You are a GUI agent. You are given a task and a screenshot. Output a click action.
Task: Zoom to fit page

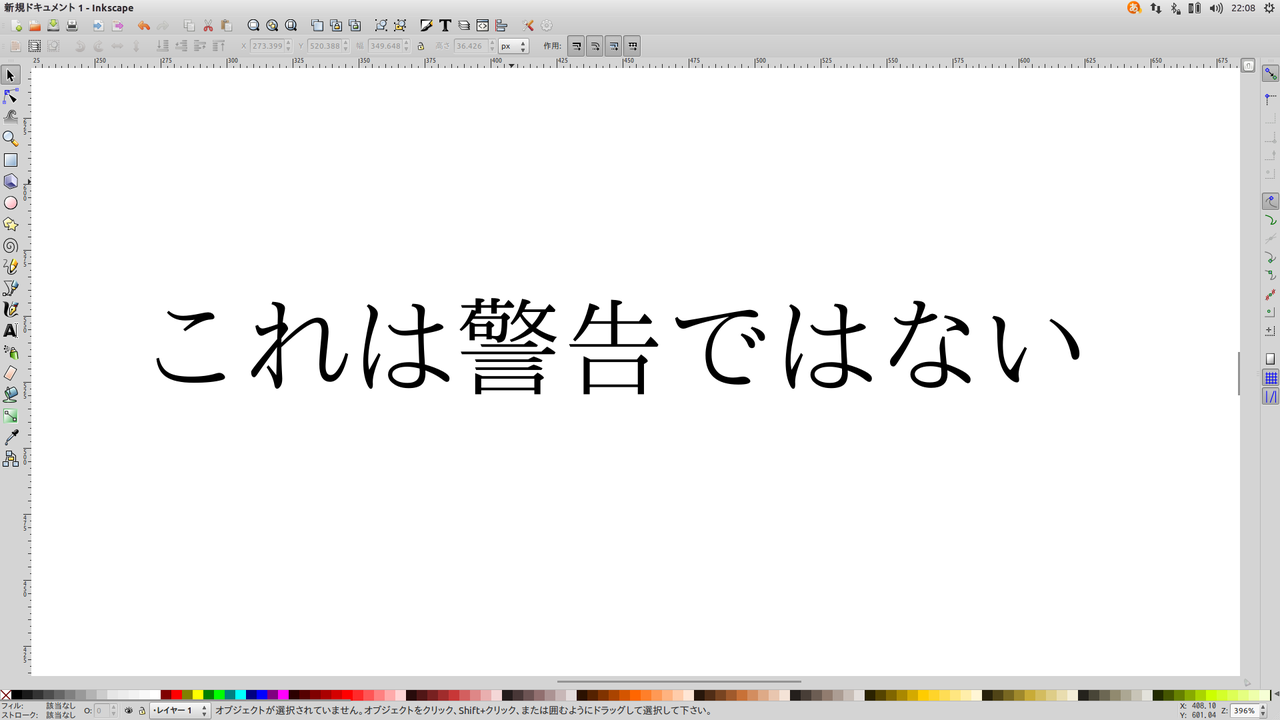(x=291, y=25)
